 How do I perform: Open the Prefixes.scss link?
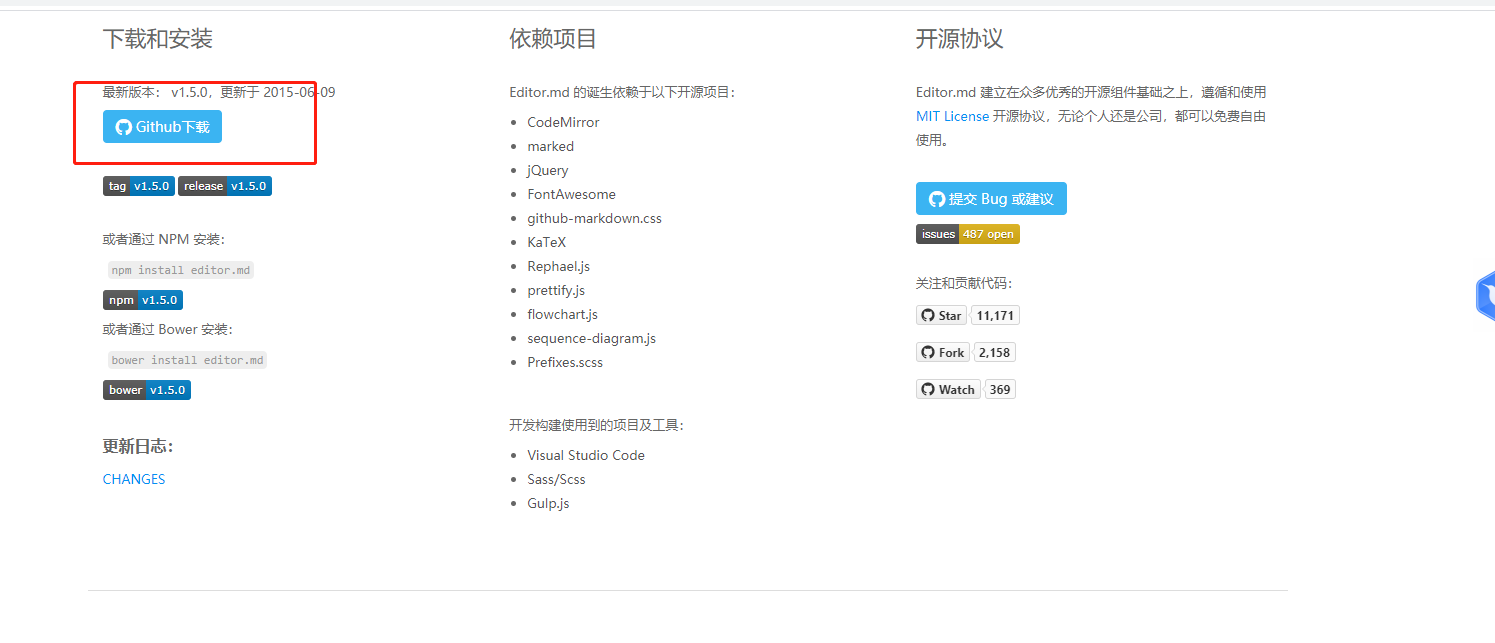point(565,362)
